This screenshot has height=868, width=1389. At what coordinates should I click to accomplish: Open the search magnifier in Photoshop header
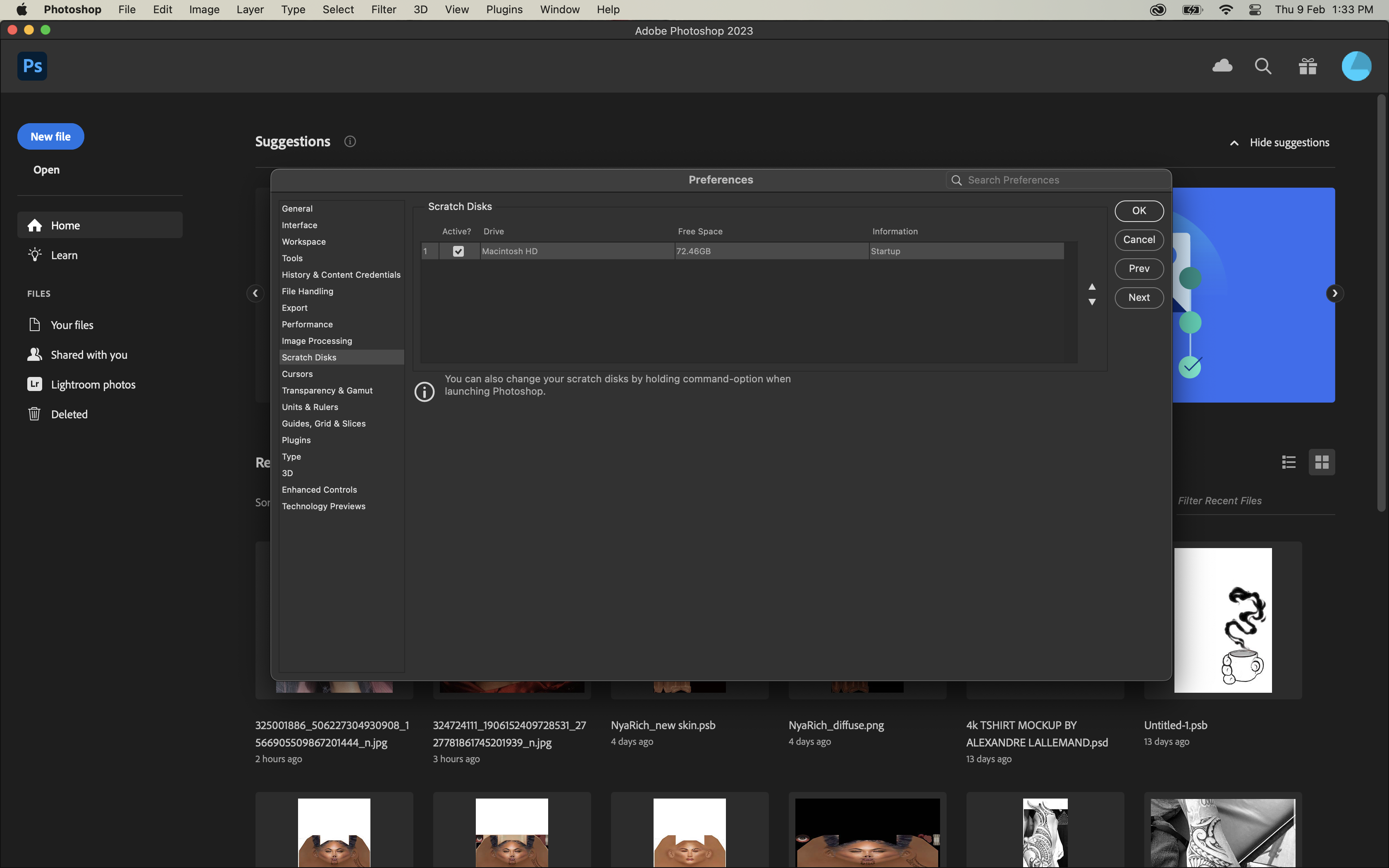coord(1263,66)
